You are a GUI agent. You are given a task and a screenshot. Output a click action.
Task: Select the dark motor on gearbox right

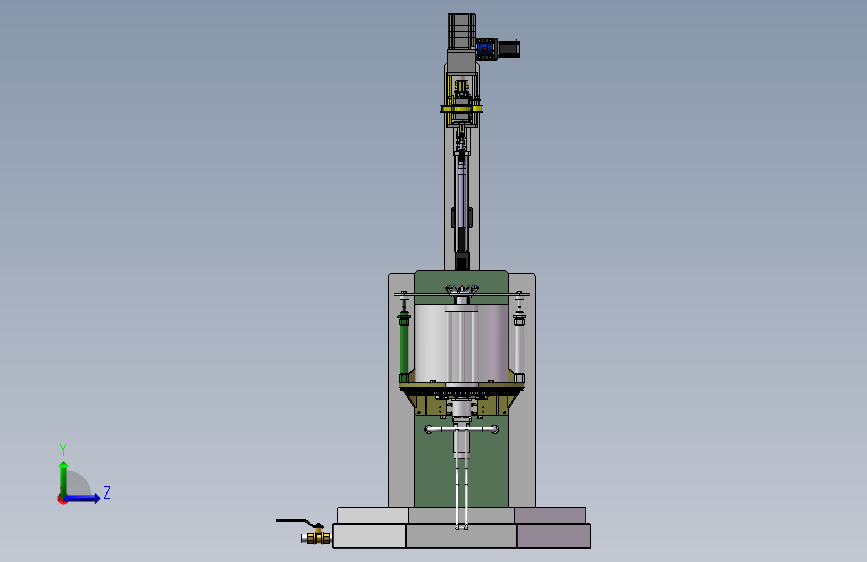(x=509, y=49)
